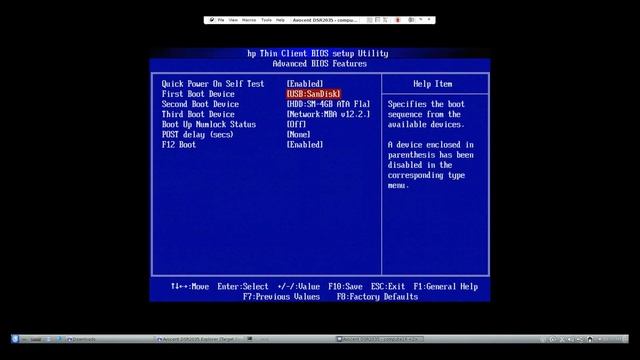640x360 pixels.
Task: Open the Macros menu in viewer toolbar
Action: [249, 20]
